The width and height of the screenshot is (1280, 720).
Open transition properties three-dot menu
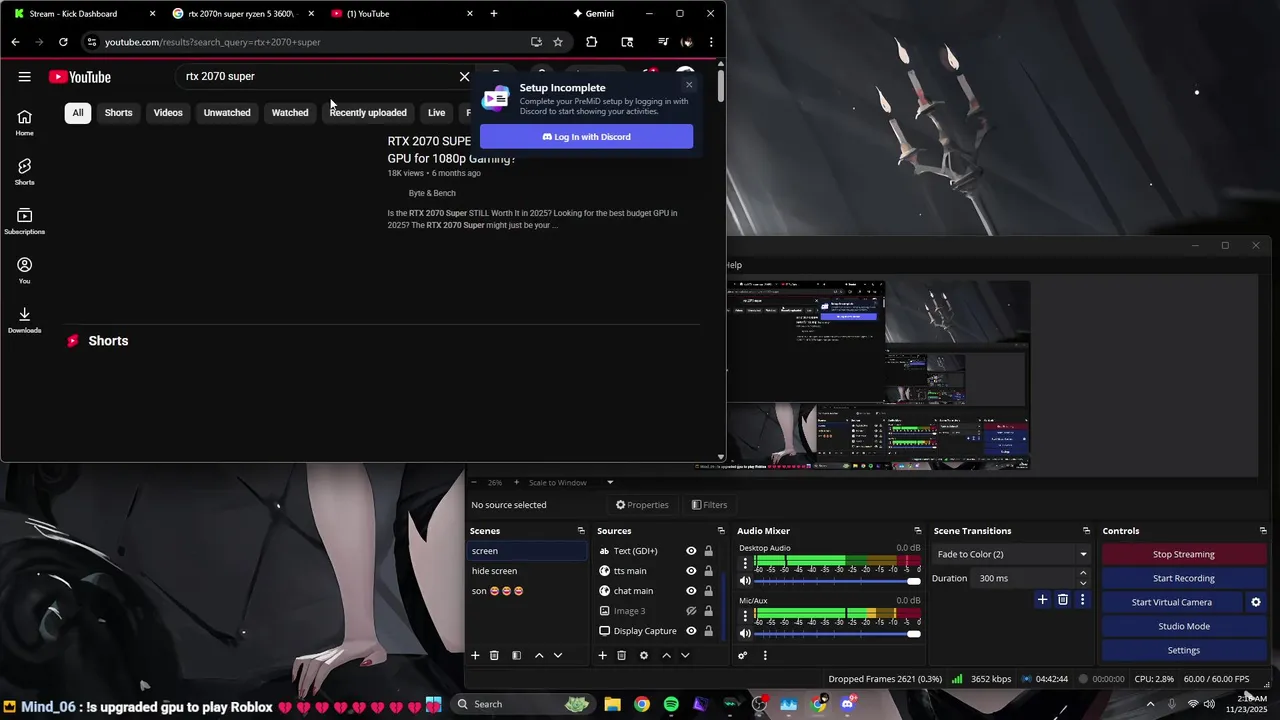[x=1082, y=599]
